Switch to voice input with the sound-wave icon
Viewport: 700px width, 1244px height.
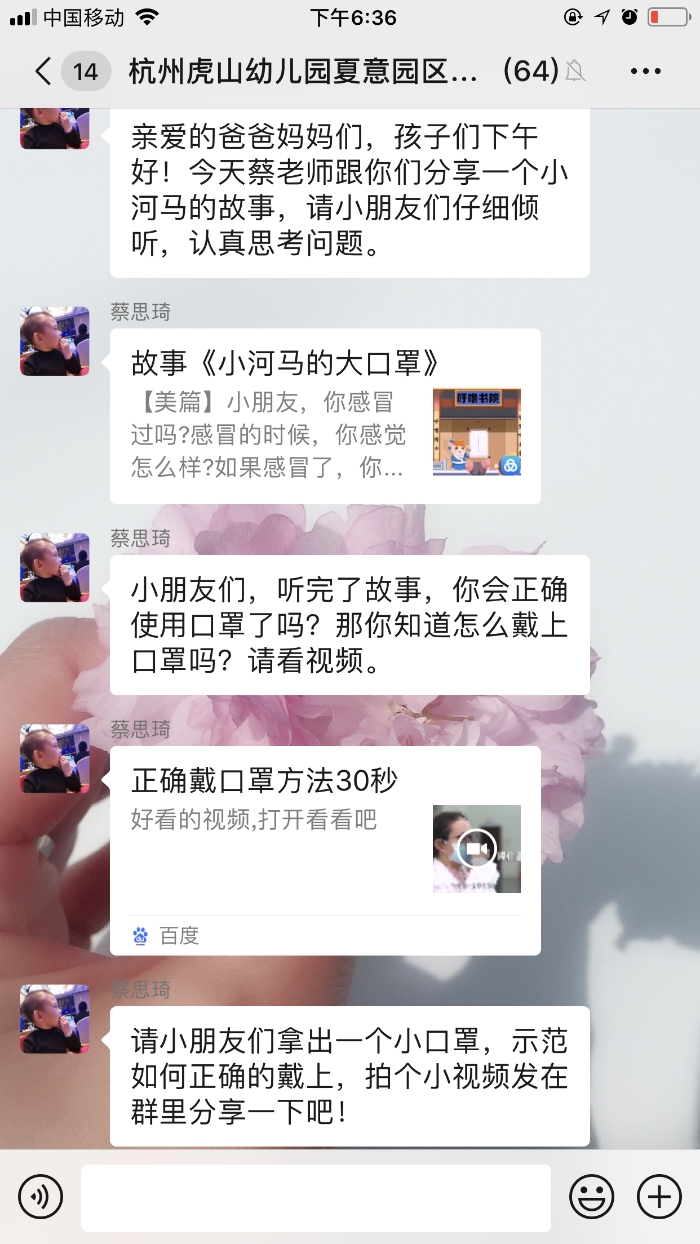tap(40, 1196)
